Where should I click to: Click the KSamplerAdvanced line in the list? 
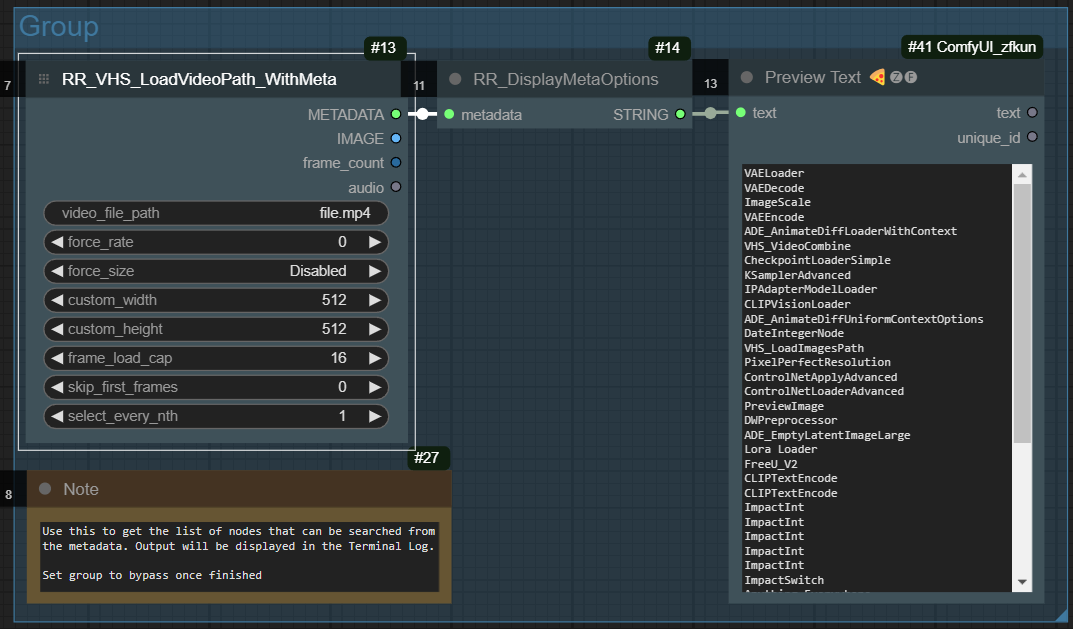(x=797, y=275)
